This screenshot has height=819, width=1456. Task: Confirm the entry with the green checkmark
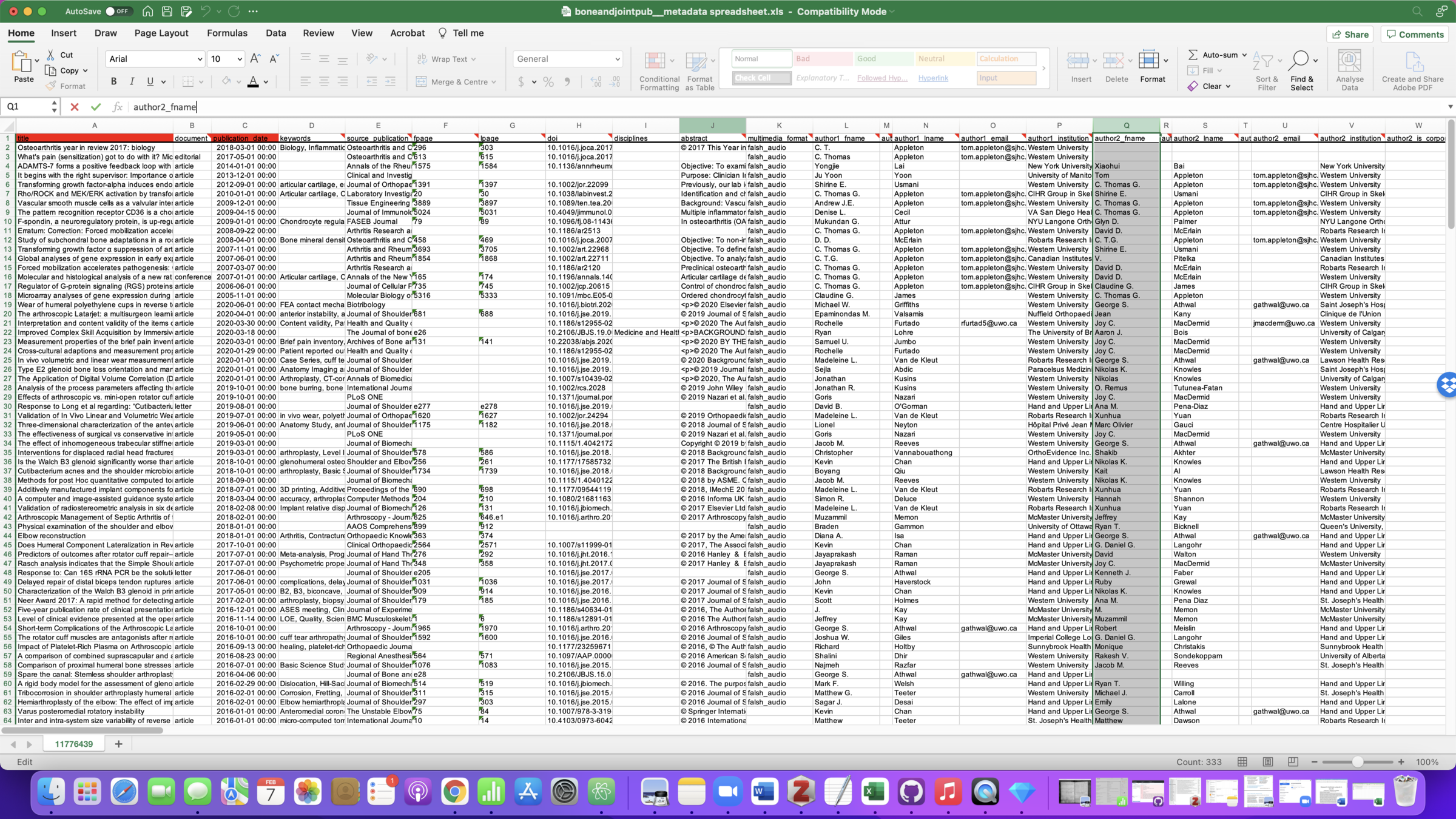click(x=95, y=107)
